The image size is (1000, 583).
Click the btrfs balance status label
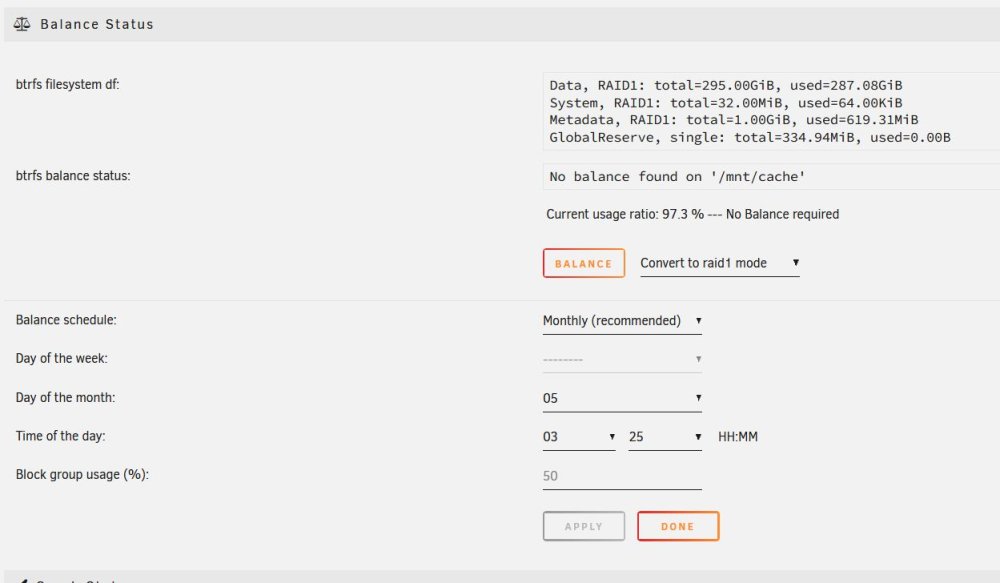(x=73, y=175)
